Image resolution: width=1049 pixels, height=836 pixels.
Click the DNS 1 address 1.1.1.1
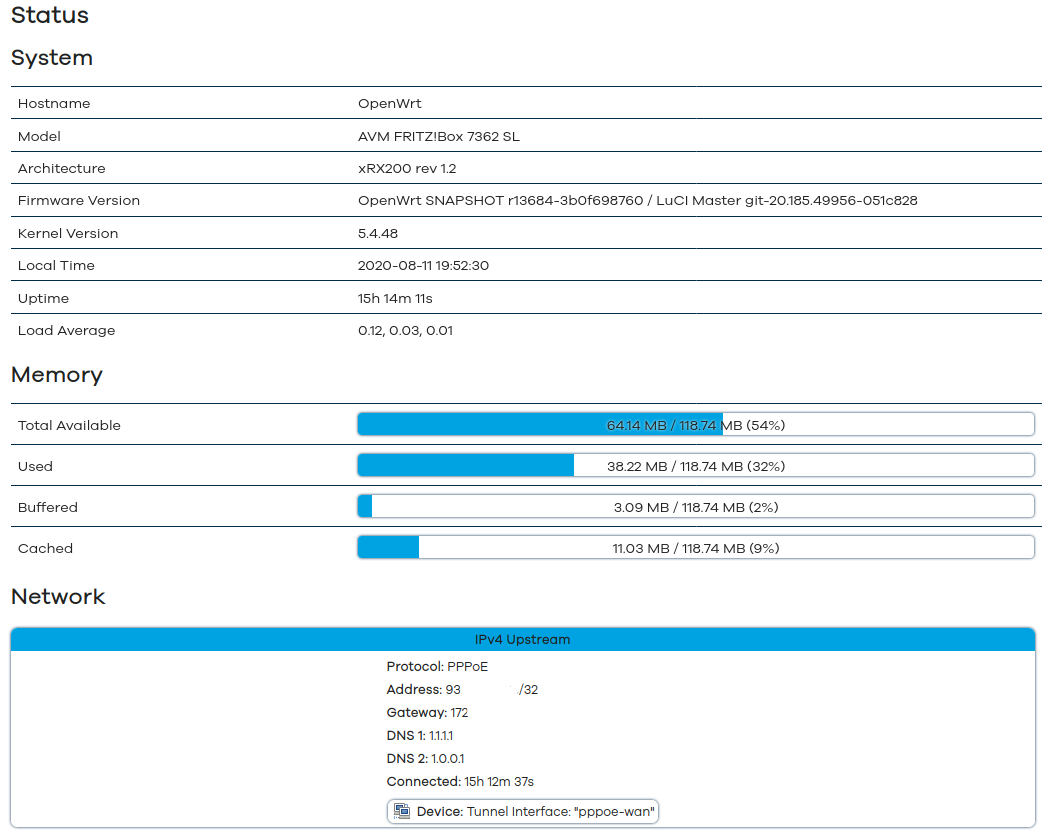441,735
